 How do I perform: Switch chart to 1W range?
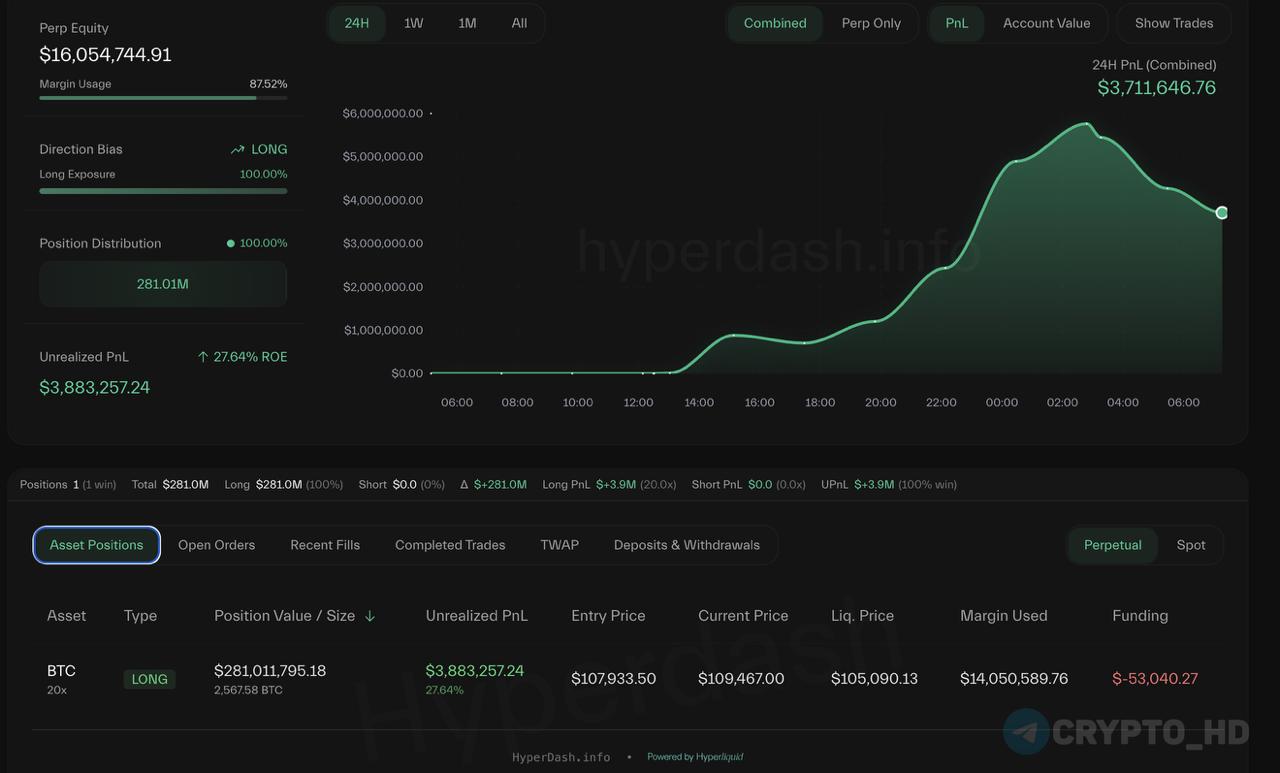413,23
